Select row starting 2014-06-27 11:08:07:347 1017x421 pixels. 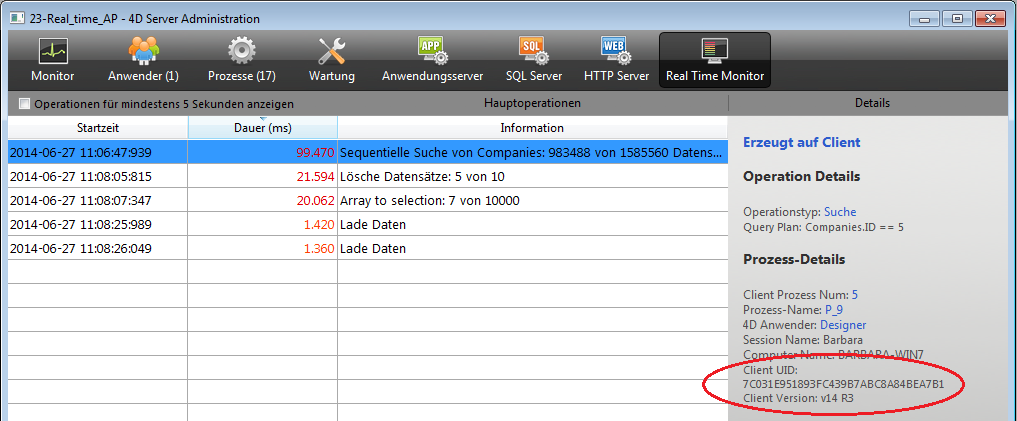(x=368, y=200)
